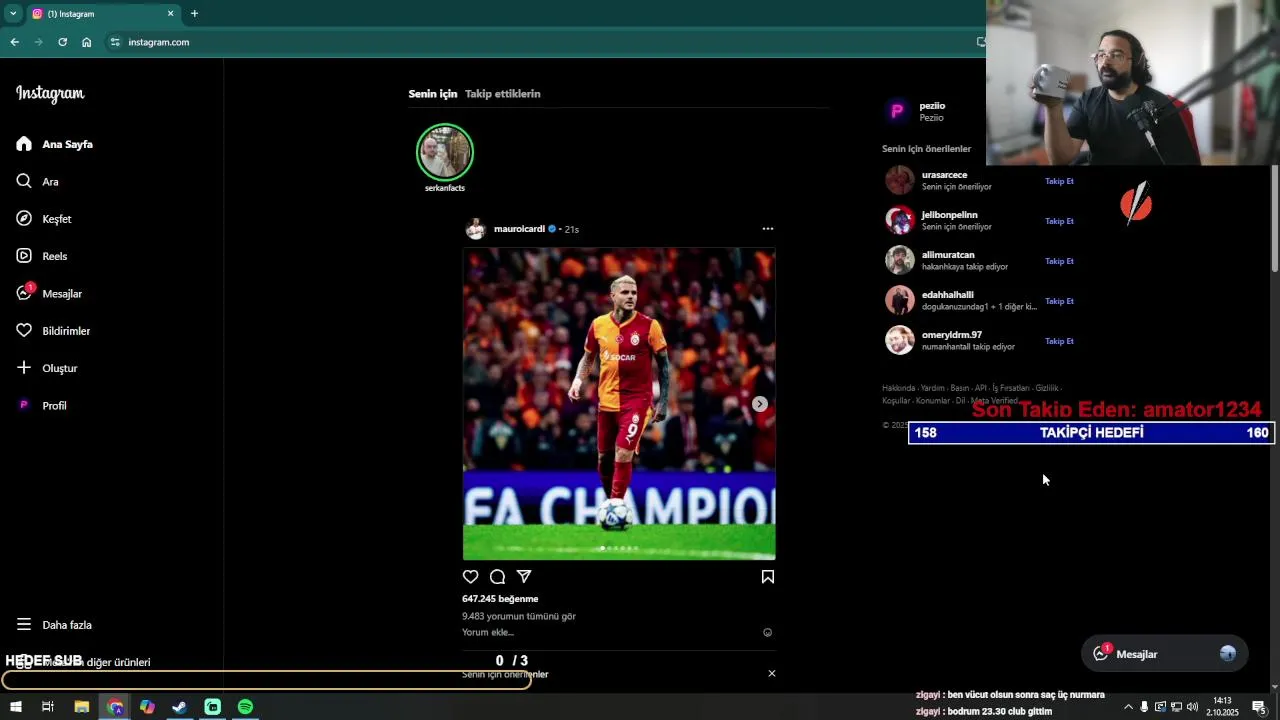
Task: Click the browser back arrow
Action: pyautogui.click(x=14, y=42)
